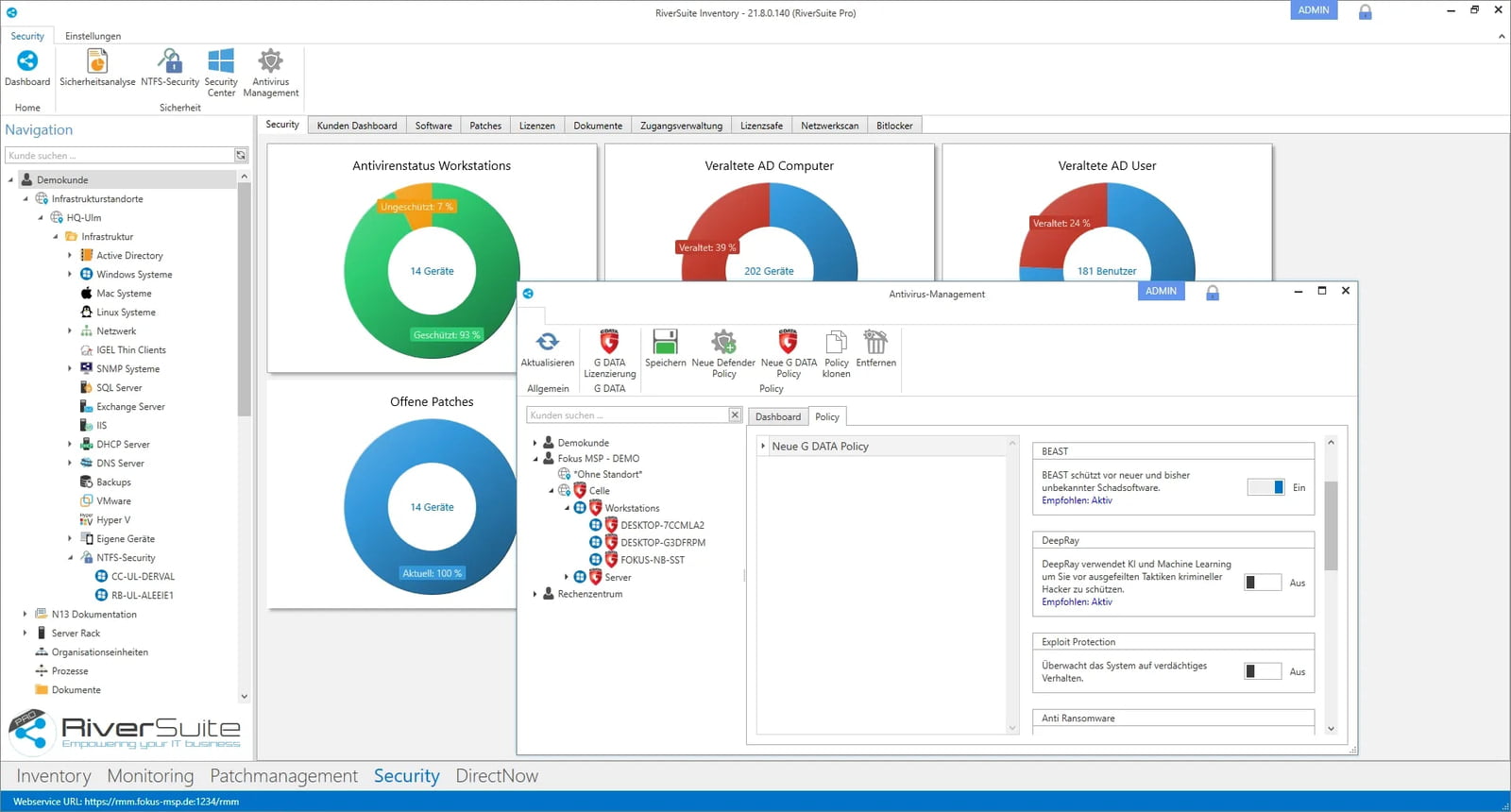This screenshot has height=812, width=1511.
Task: Collapse the ribbon with the chevron
Action: click(x=1502, y=36)
